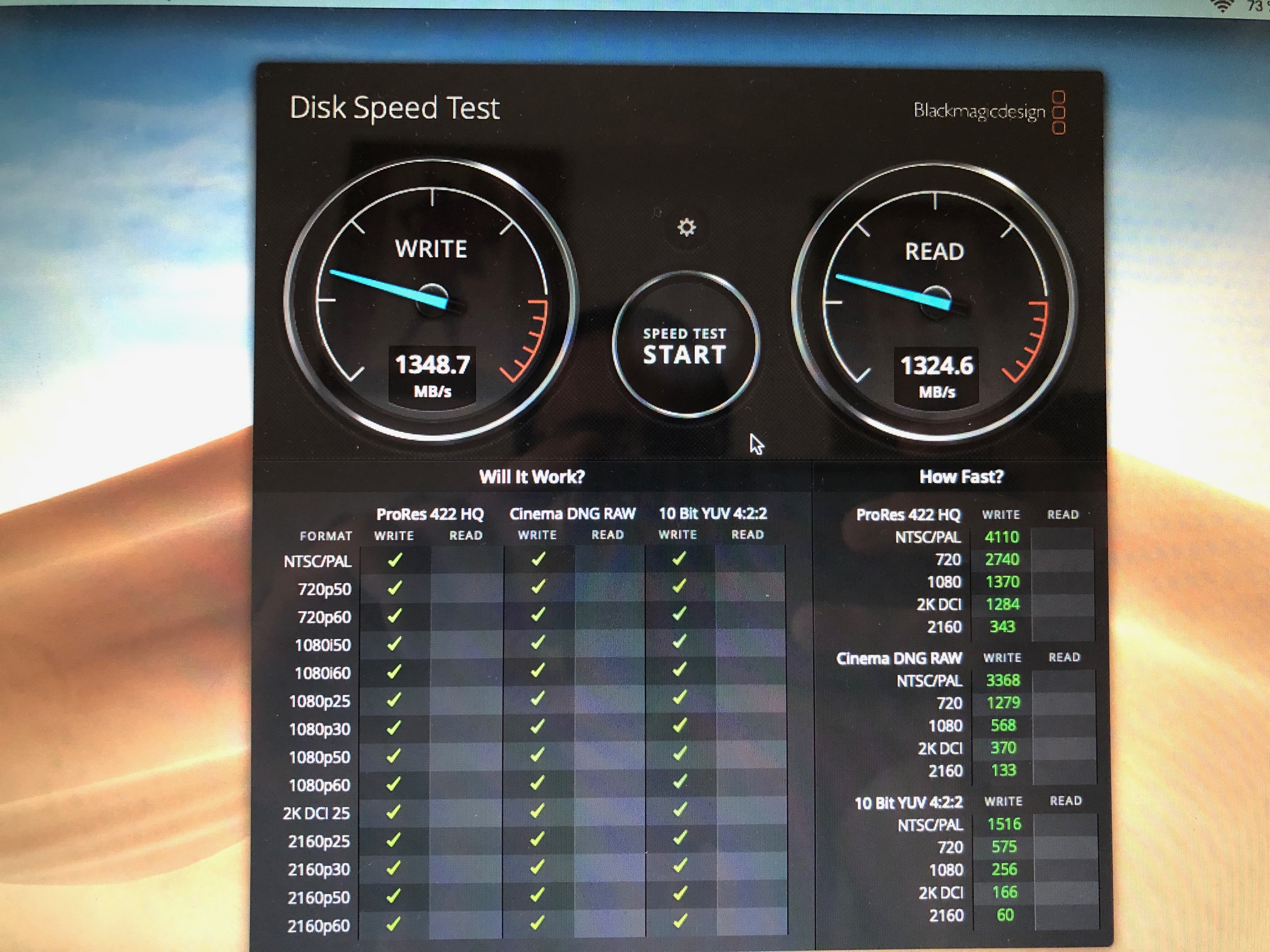1270x952 pixels.
Task: Click the Will It Work? heading
Action: [532, 477]
